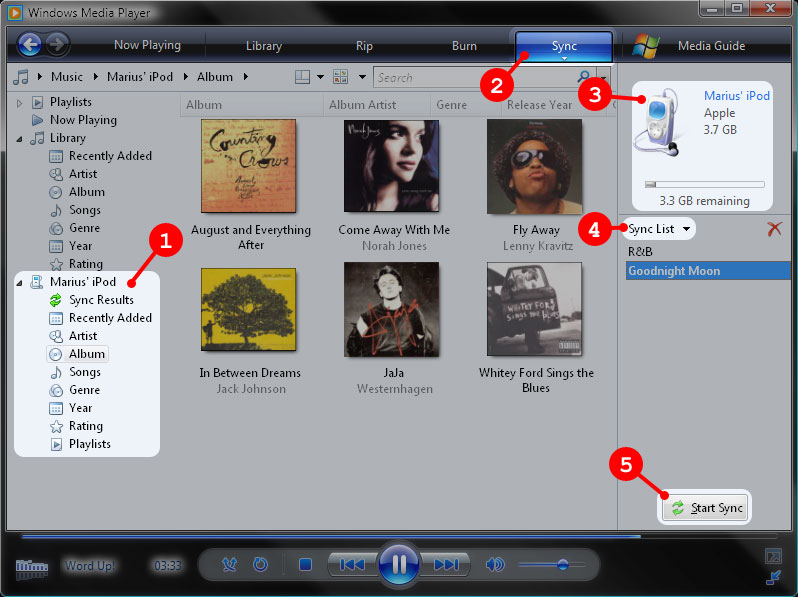The height and width of the screenshot is (597, 798).
Task: Select Rating under Library
Action: (86, 264)
